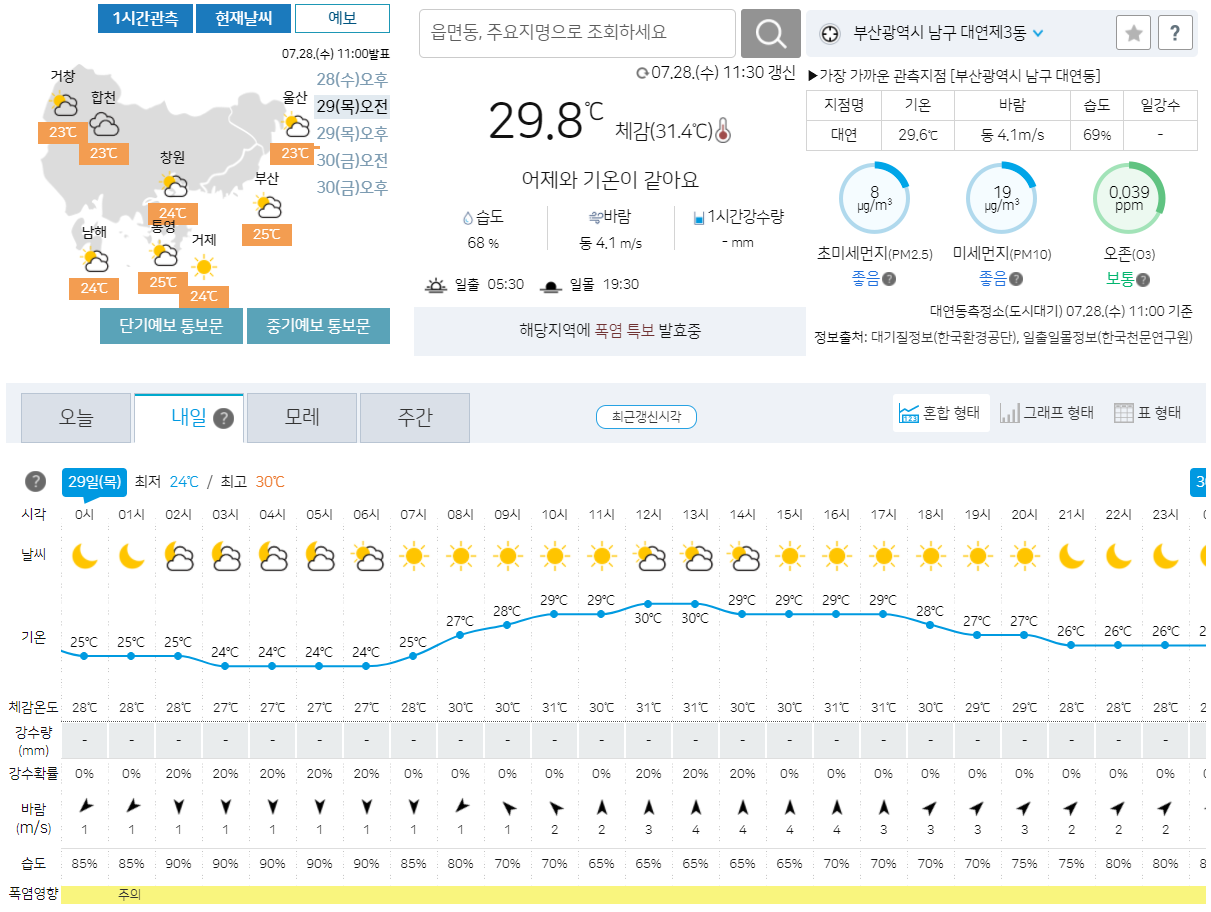Select the 현재날씨 map mode

[243, 19]
